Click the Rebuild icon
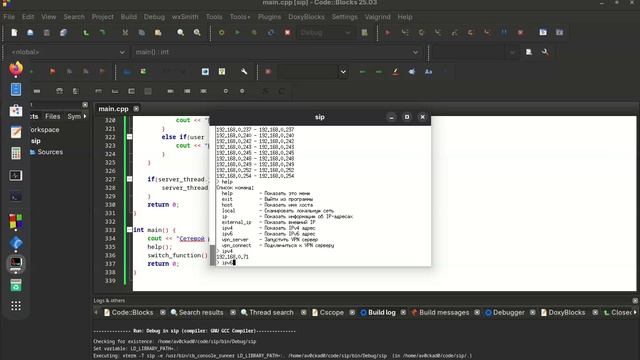 pyautogui.click(x=271, y=33)
